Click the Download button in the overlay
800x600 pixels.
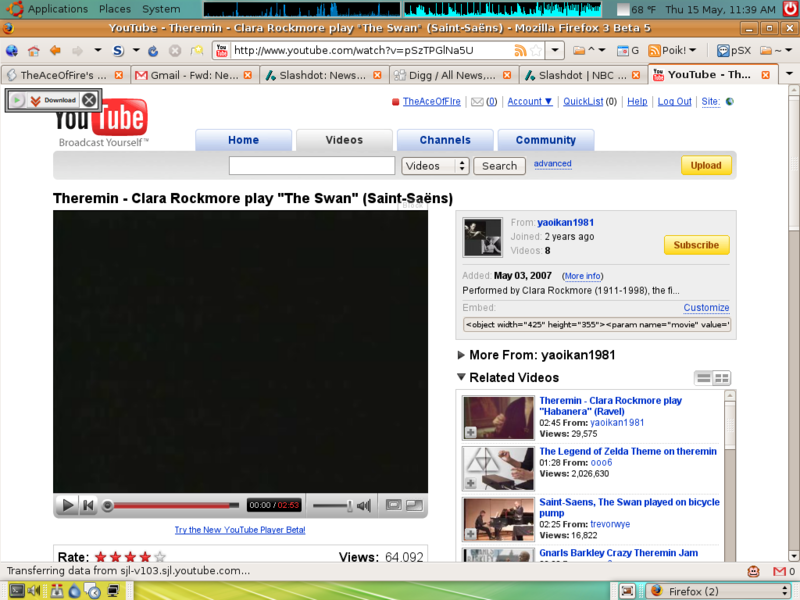54,100
